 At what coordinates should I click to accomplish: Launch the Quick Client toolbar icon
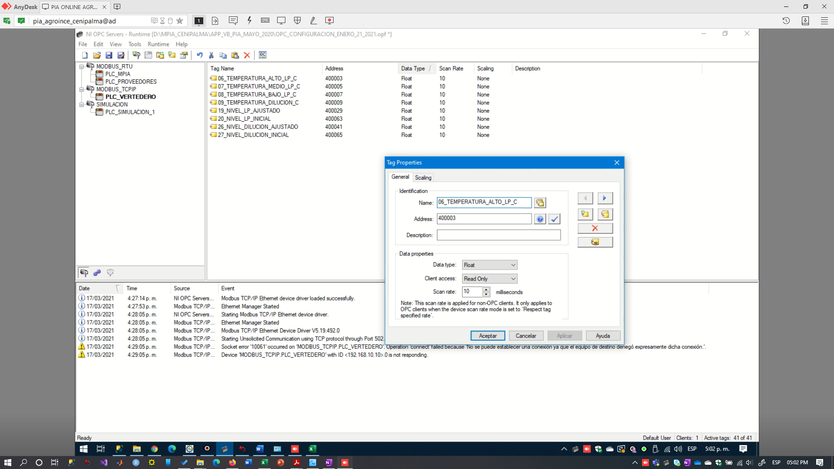point(263,55)
